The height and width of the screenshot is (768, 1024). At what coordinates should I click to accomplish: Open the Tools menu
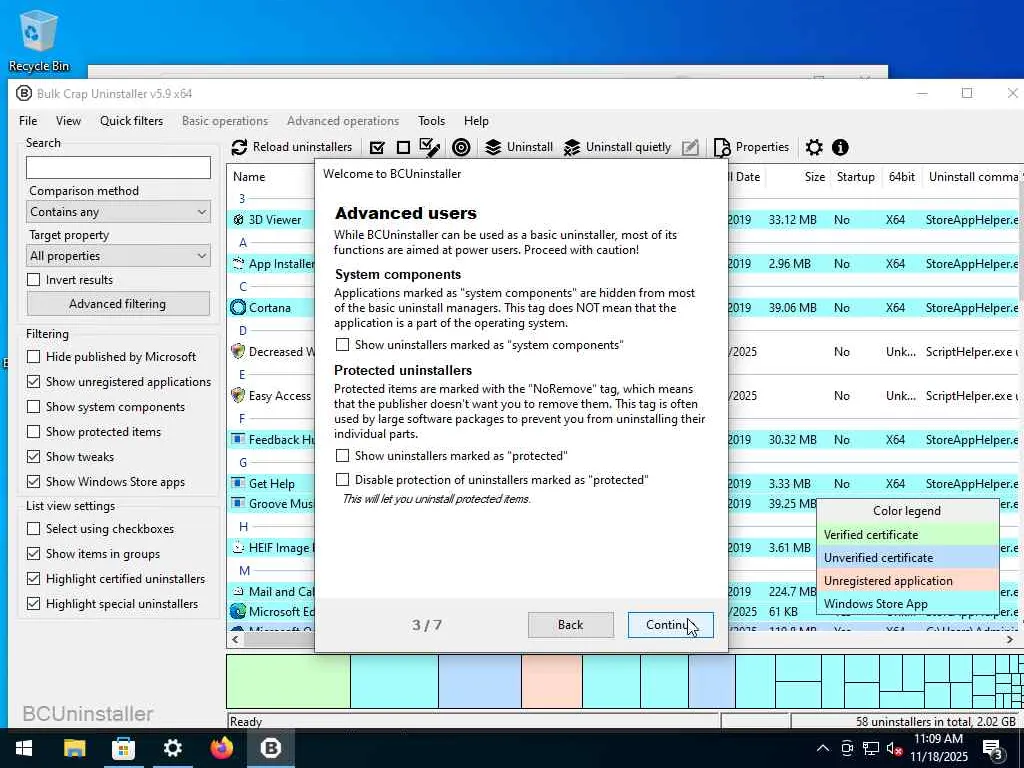click(432, 121)
